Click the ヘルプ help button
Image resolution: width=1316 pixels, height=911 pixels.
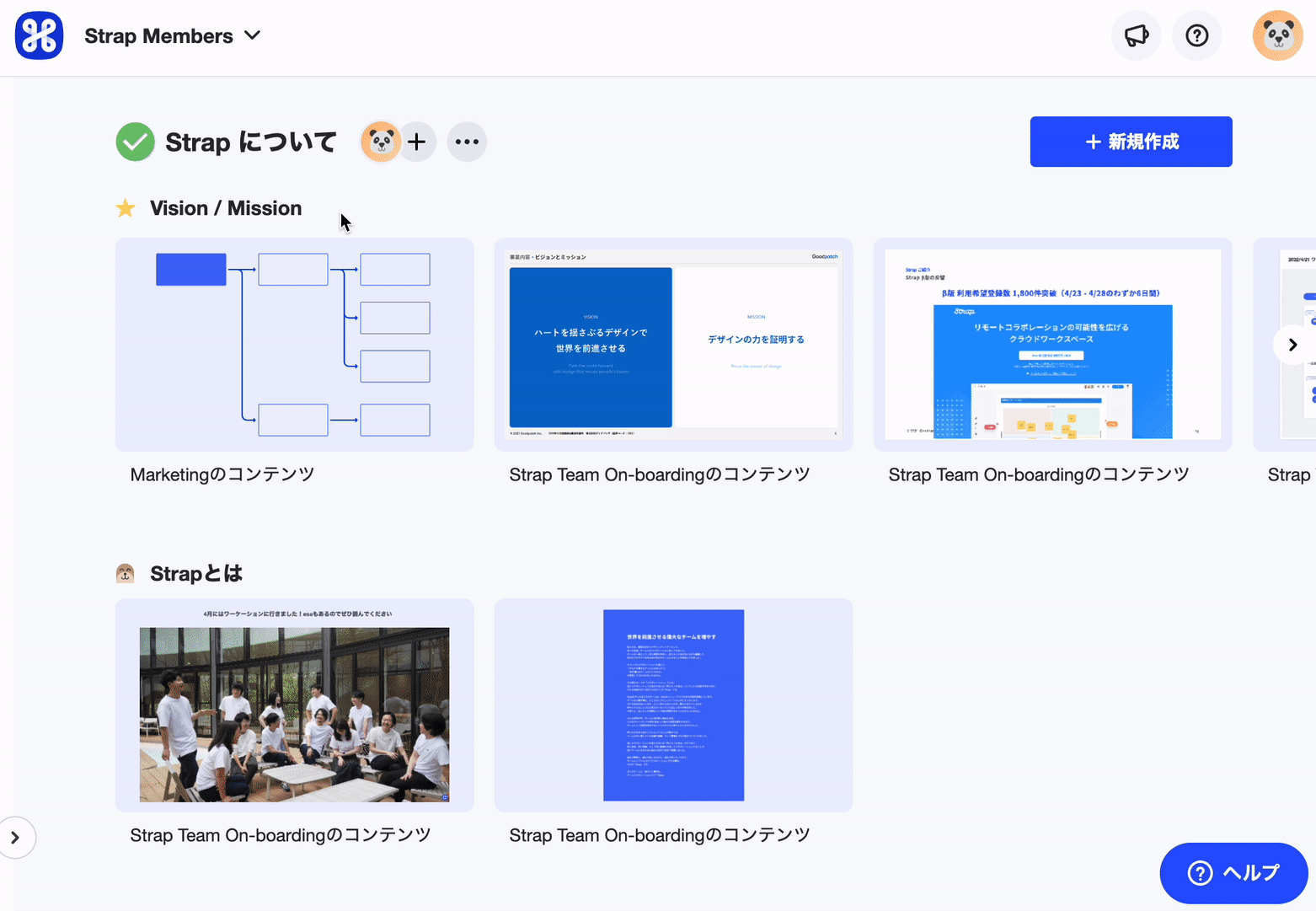coord(1233,873)
